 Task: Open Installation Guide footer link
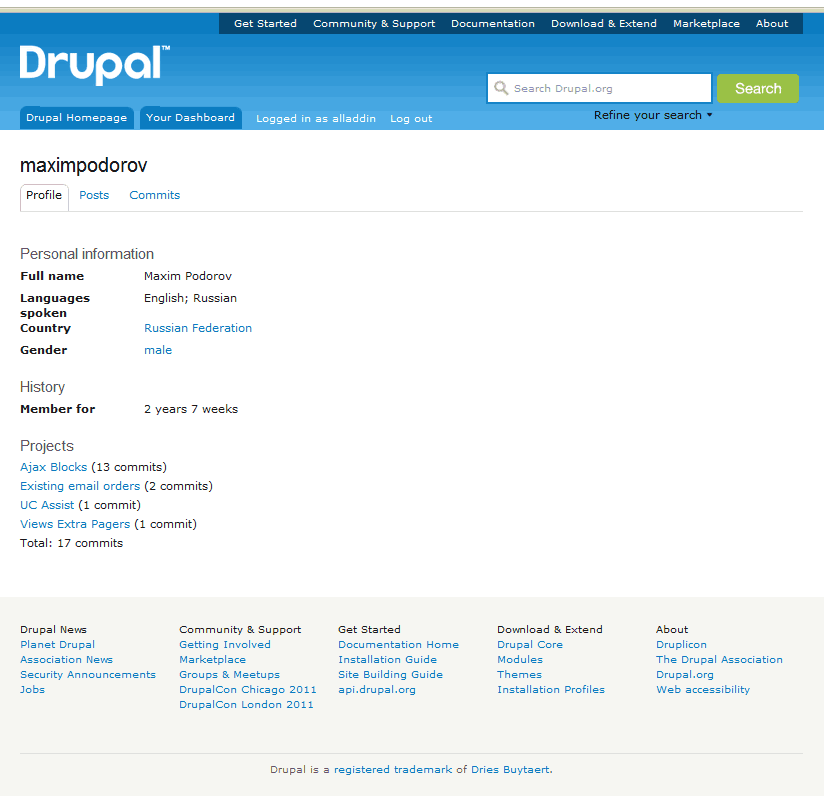pyautogui.click(x=388, y=659)
